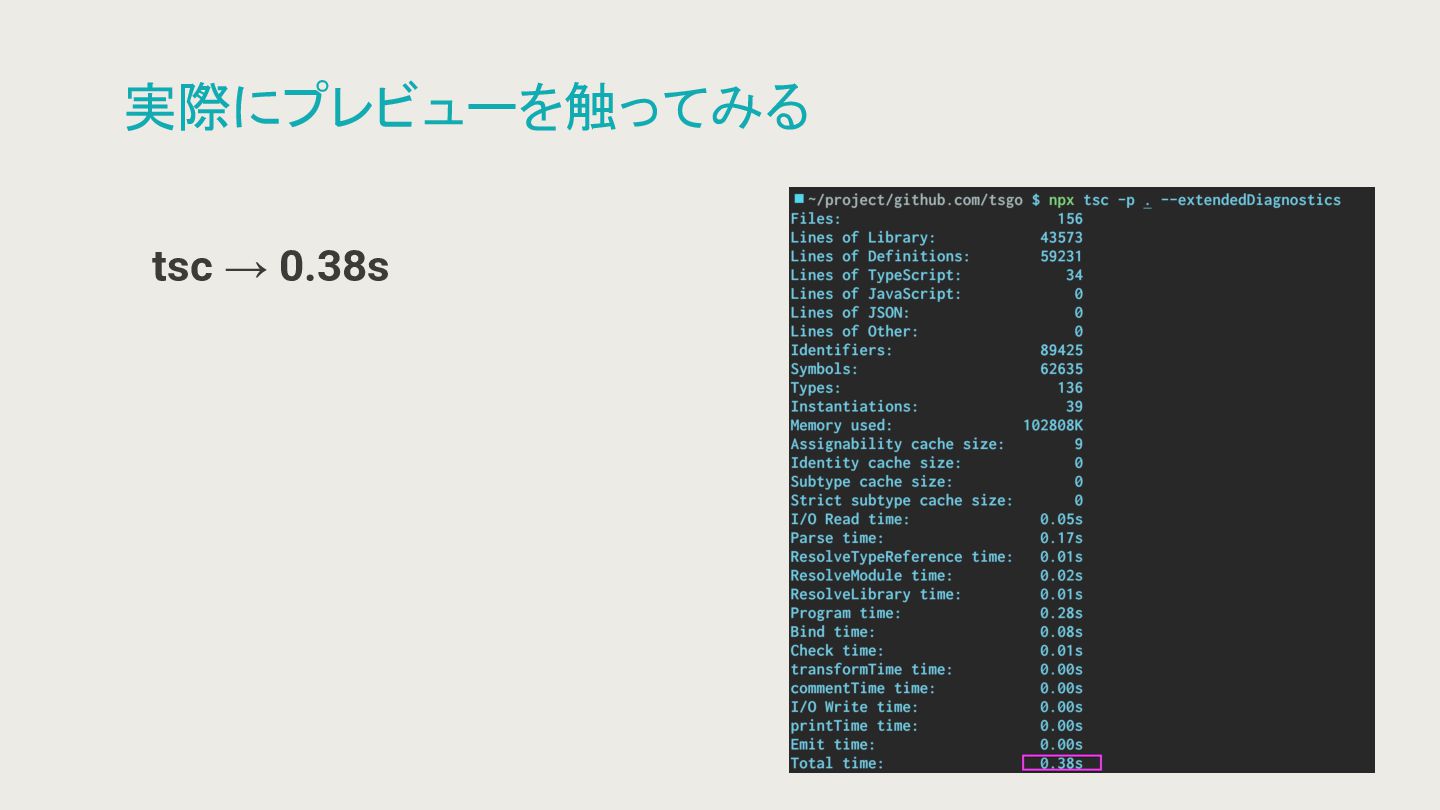Click the value 59231
This screenshot has width=1440, height=810.
coord(1061,256)
